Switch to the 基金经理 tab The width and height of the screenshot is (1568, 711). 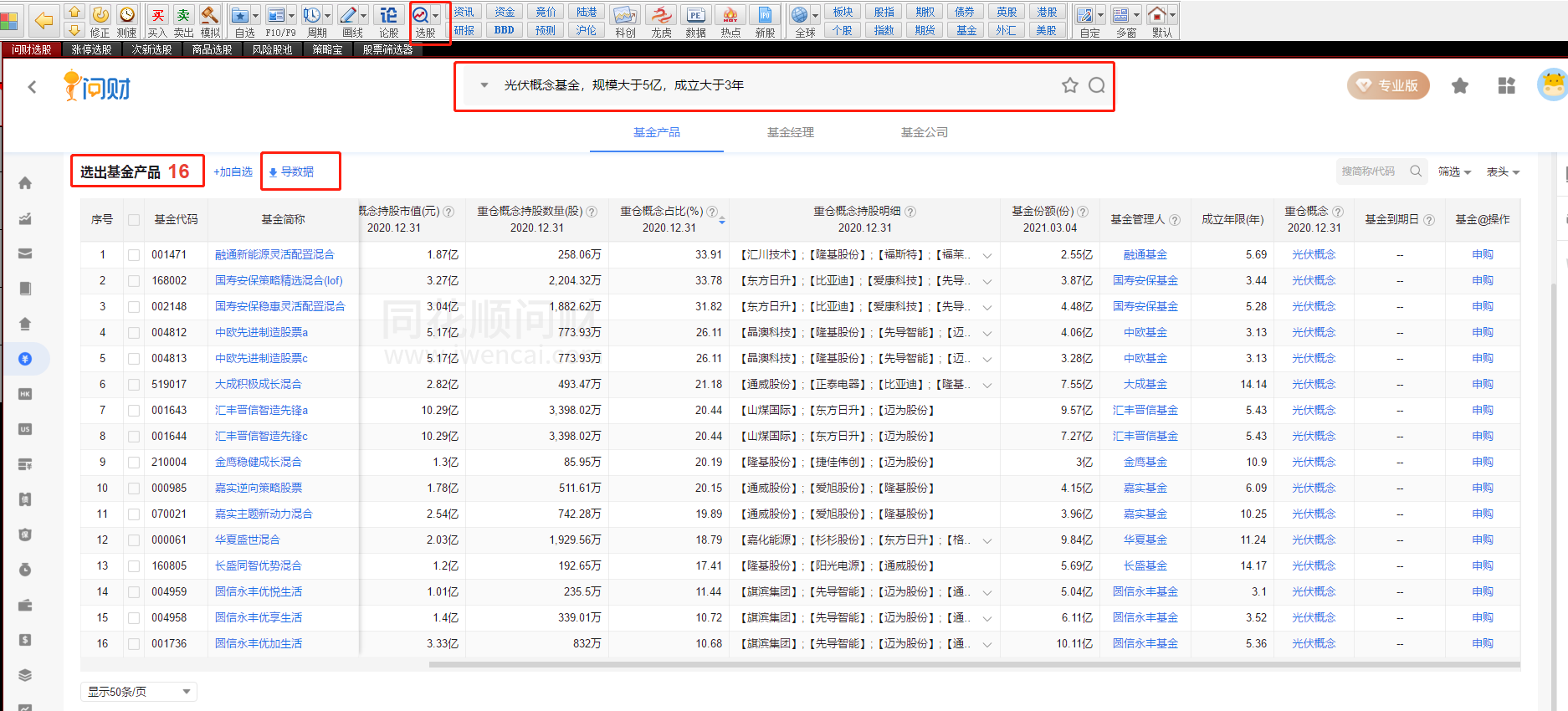tap(791, 132)
